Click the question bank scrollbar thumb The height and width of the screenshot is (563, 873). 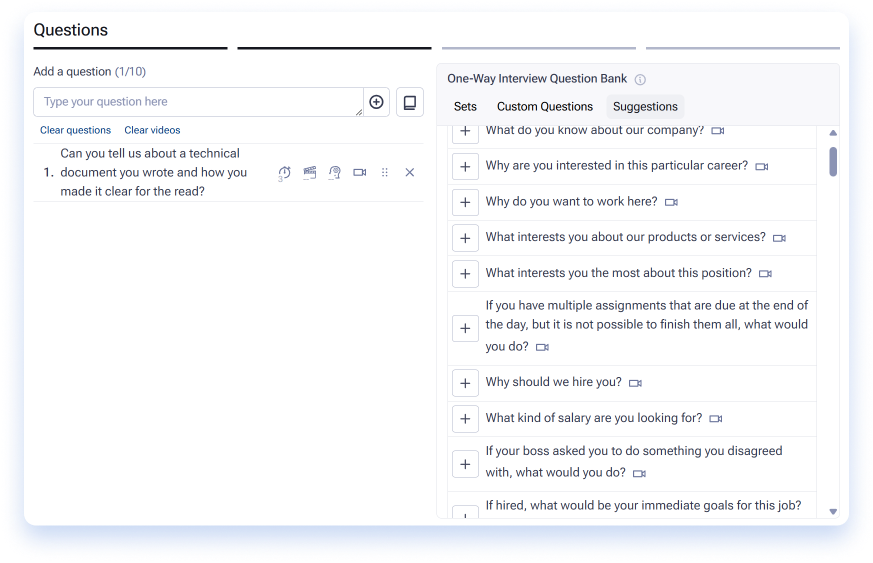[x=833, y=161]
